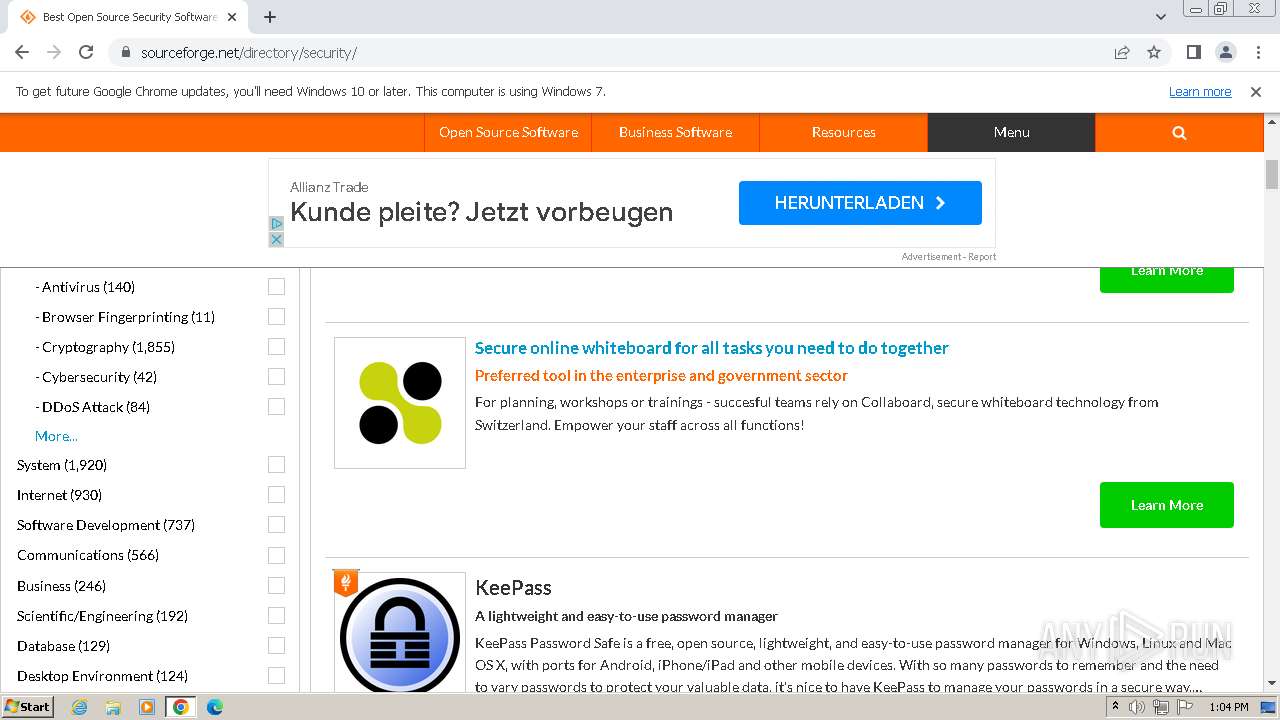The image size is (1280, 720).
Task: Click the scrollbar down arrow
Action: click(1272, 684)
